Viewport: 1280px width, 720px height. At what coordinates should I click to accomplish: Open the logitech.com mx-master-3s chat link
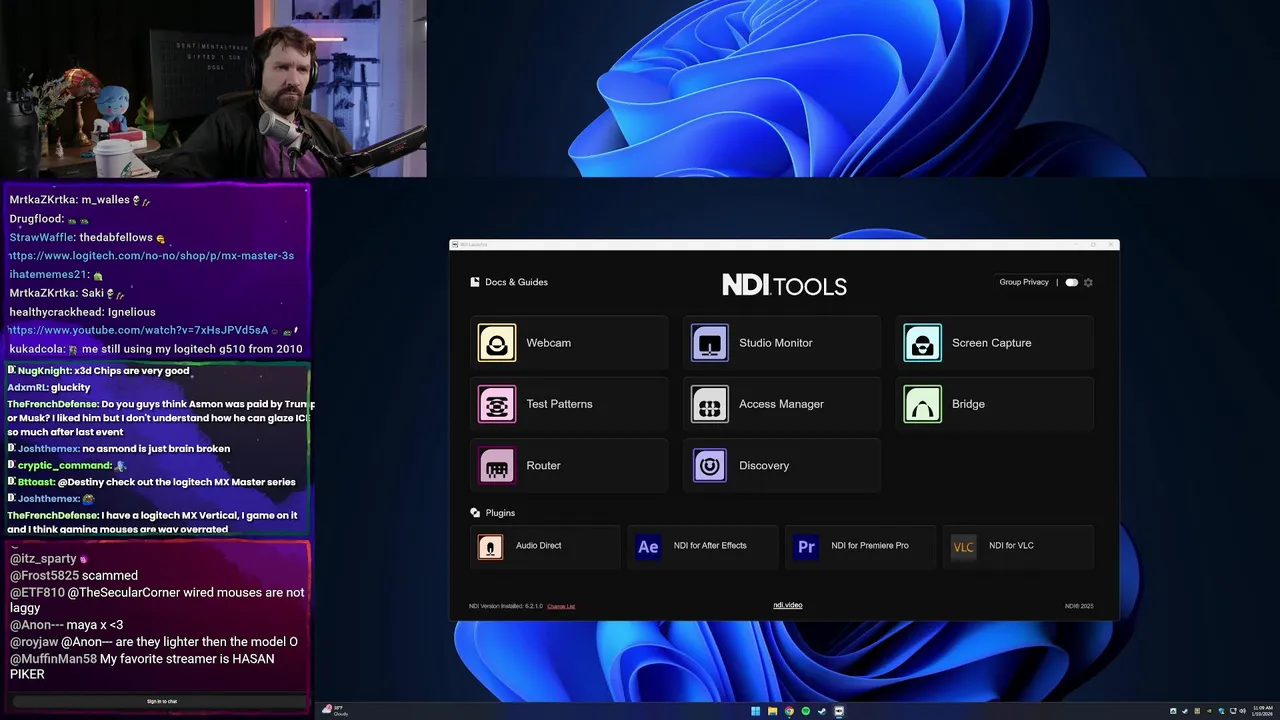150,256
